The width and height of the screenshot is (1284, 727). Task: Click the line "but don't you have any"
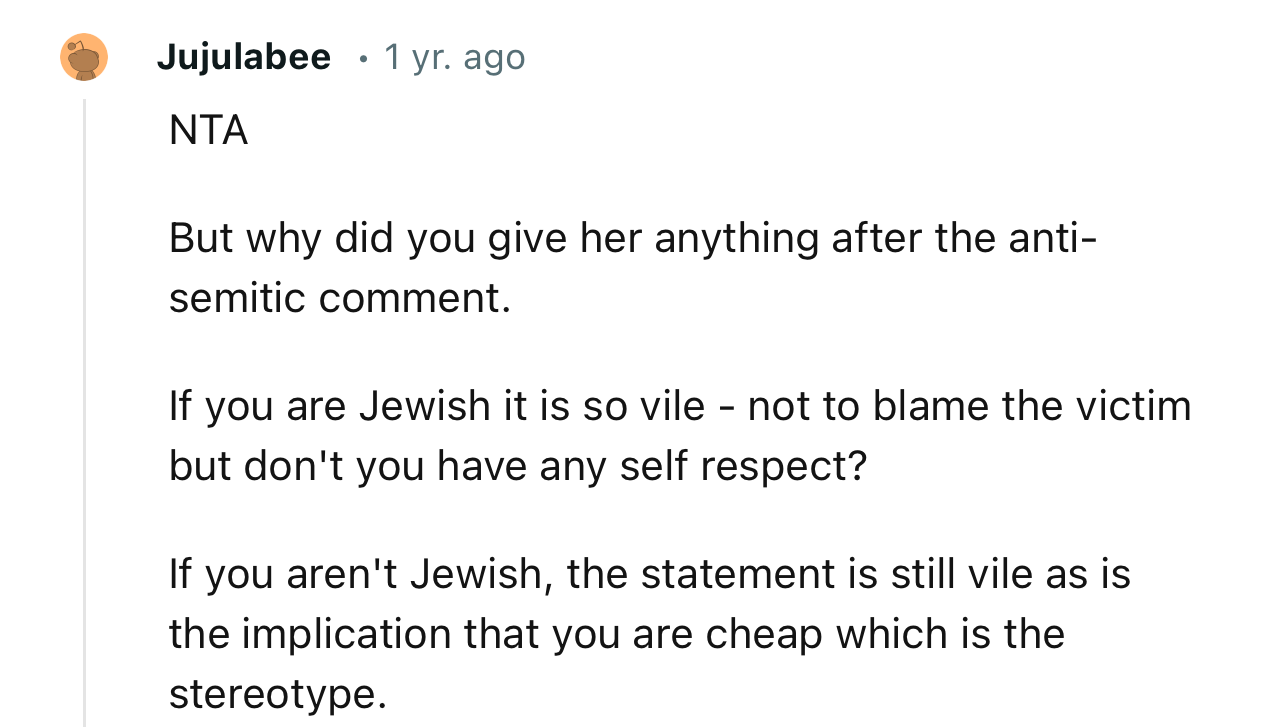pos(517,466)
